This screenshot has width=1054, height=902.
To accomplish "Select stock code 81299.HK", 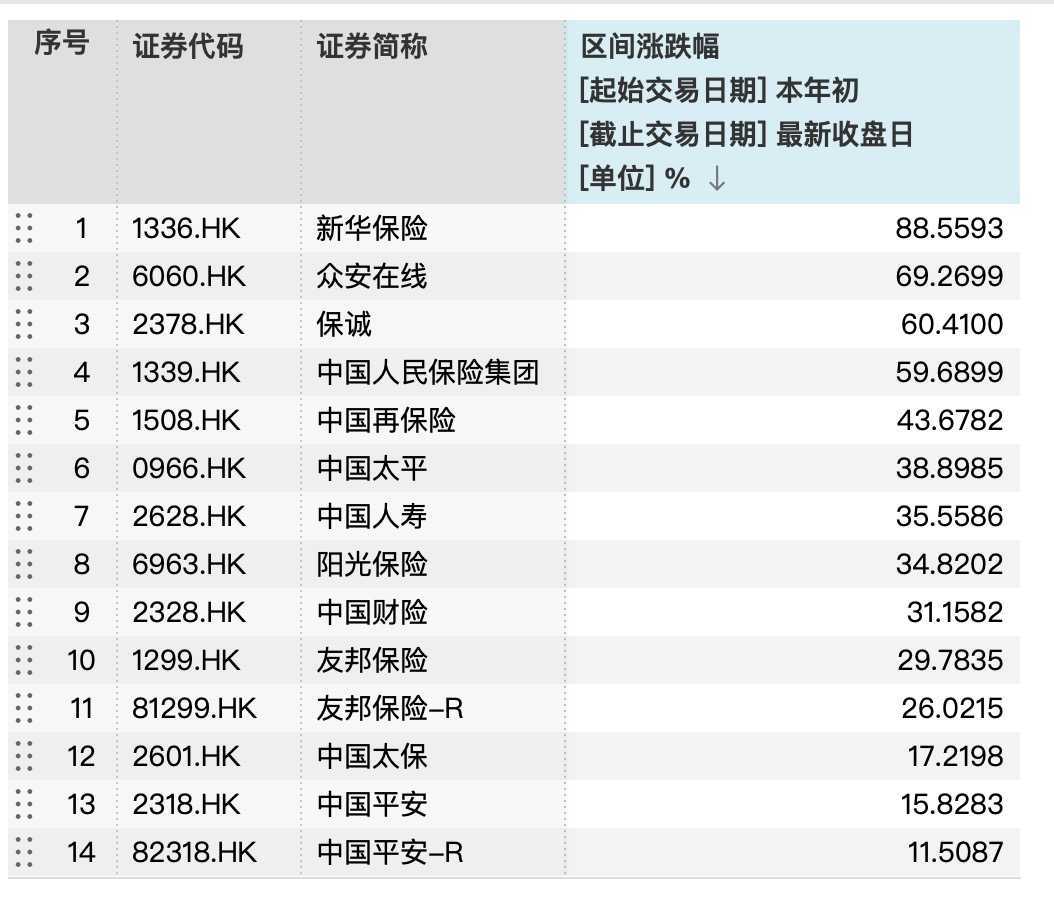I will (194, 709).
